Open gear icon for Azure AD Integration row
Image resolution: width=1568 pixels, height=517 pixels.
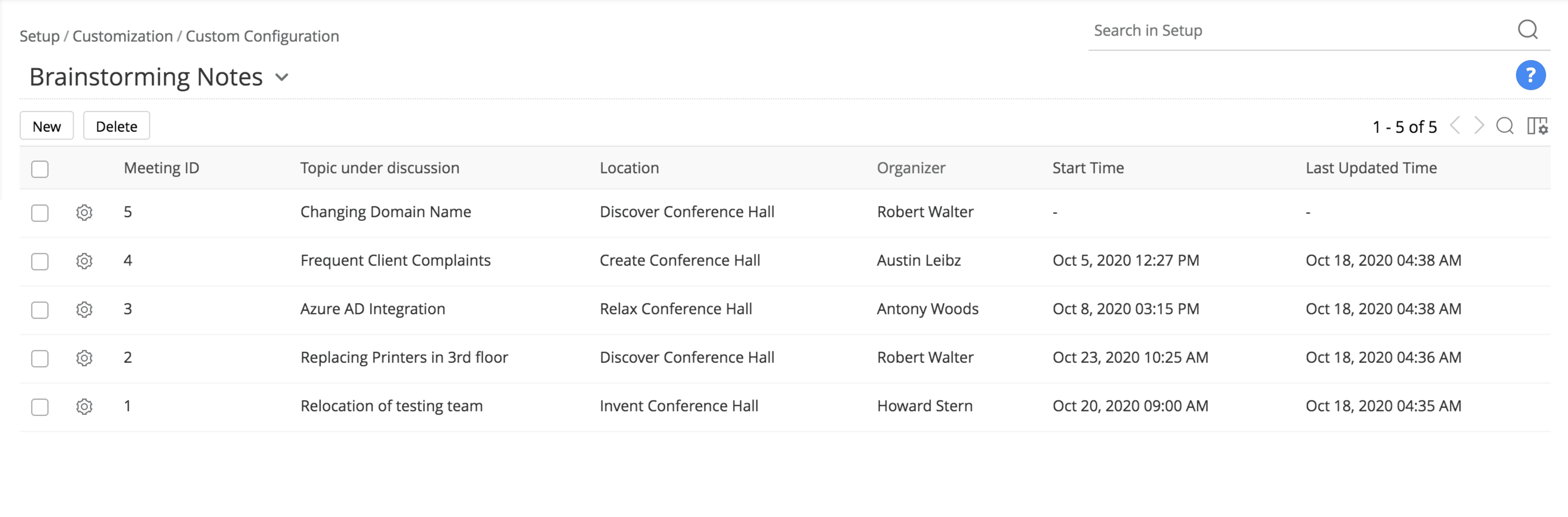coord(84,309)
